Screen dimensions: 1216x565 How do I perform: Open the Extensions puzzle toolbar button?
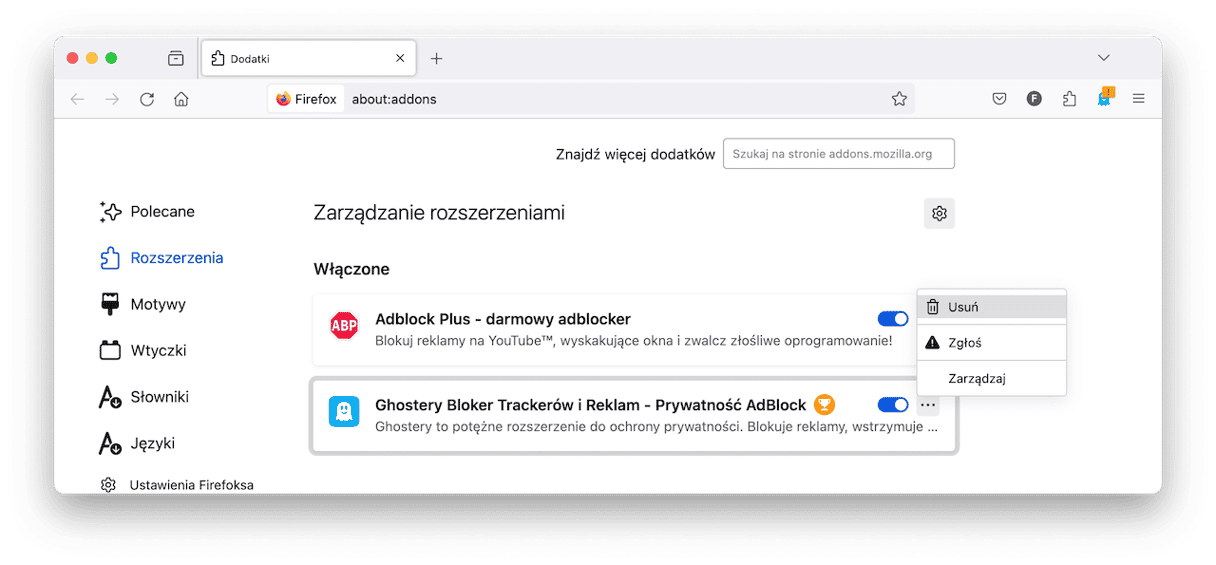click(1069, 99)
